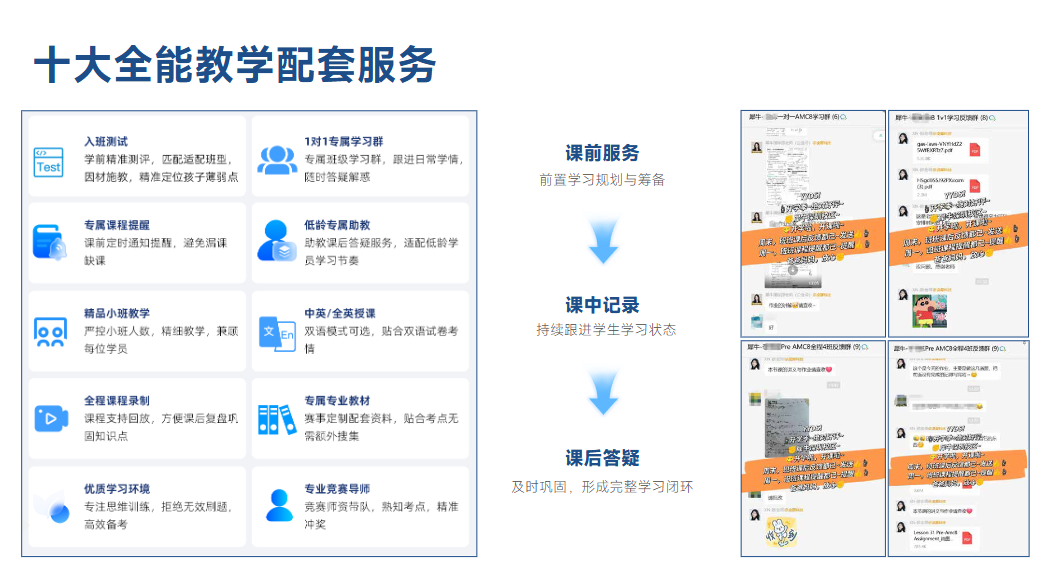Open the Pre AMC8全程4班反馈群 (9) chat screenshot with rabbit sticker
The image size is (1053, 569).
(x=813, y=449)
